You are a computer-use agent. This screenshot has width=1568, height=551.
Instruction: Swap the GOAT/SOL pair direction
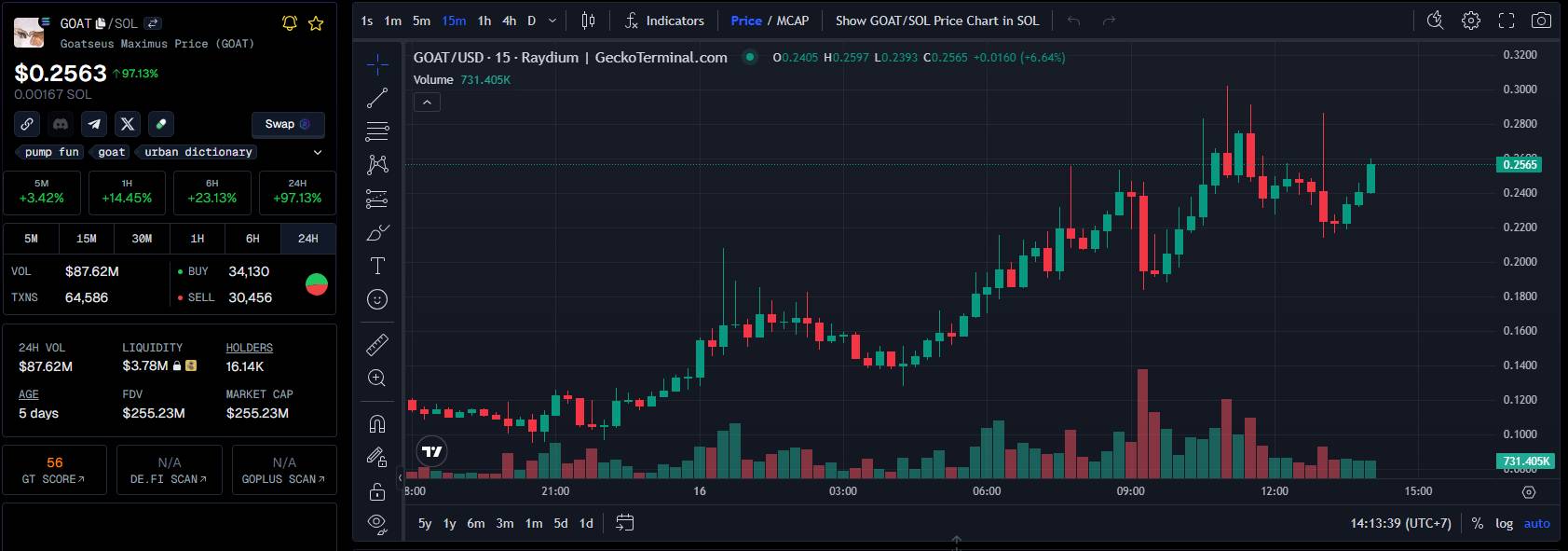click(x=154, y=23)
